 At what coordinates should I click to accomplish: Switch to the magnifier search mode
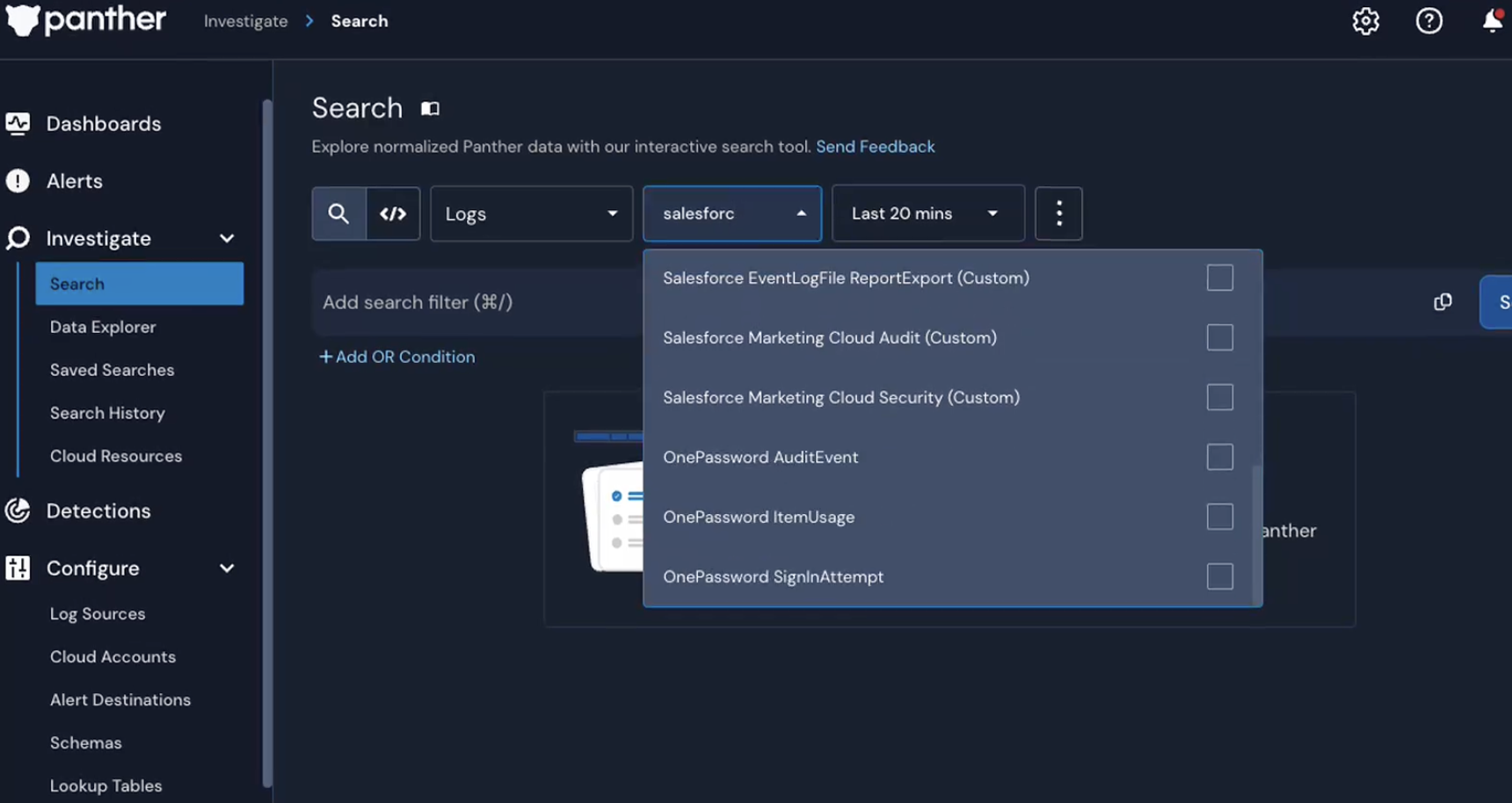tap(338, 213)
